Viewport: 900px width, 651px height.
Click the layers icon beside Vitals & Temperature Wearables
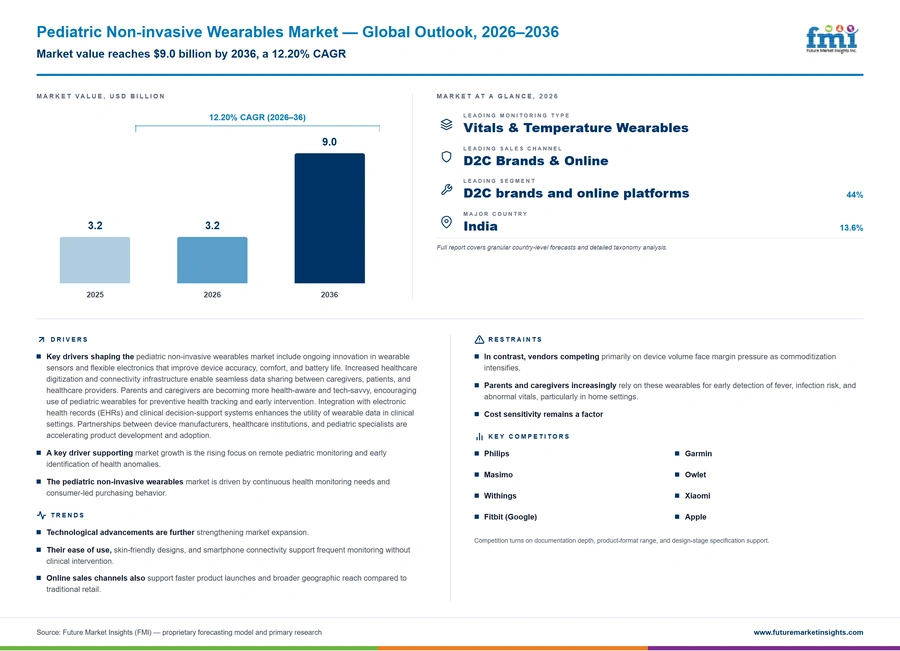point(446,125)
